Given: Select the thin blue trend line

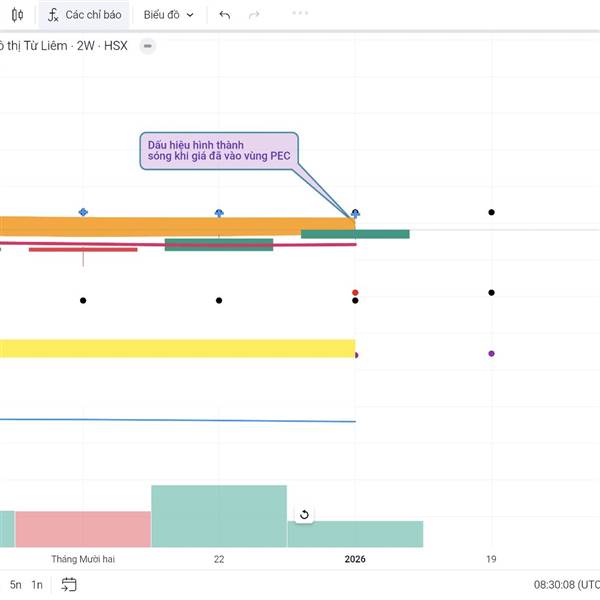Looking at the screenshot, I should pos(178,420).
